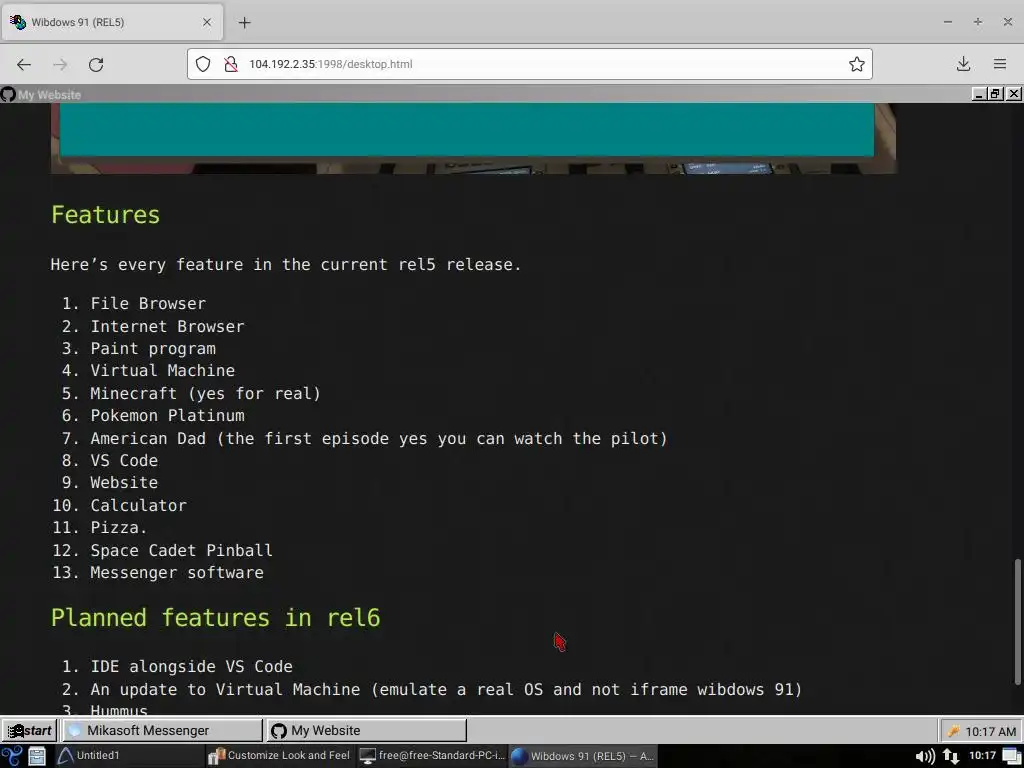This screenshot has width=1024, height=768.
Task: Open the desktop panel application menu icon
Action: pyautogui.click(x=12, y=756)
